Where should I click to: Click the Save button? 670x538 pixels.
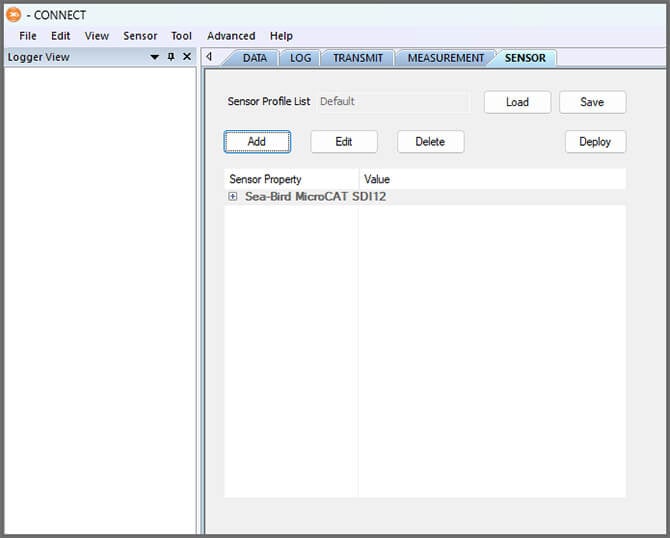[x=592, y=102]
